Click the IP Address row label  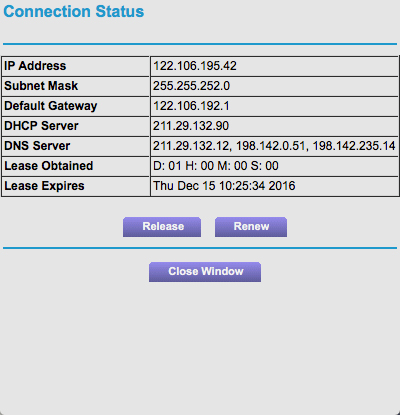click(x=35, y=66)
